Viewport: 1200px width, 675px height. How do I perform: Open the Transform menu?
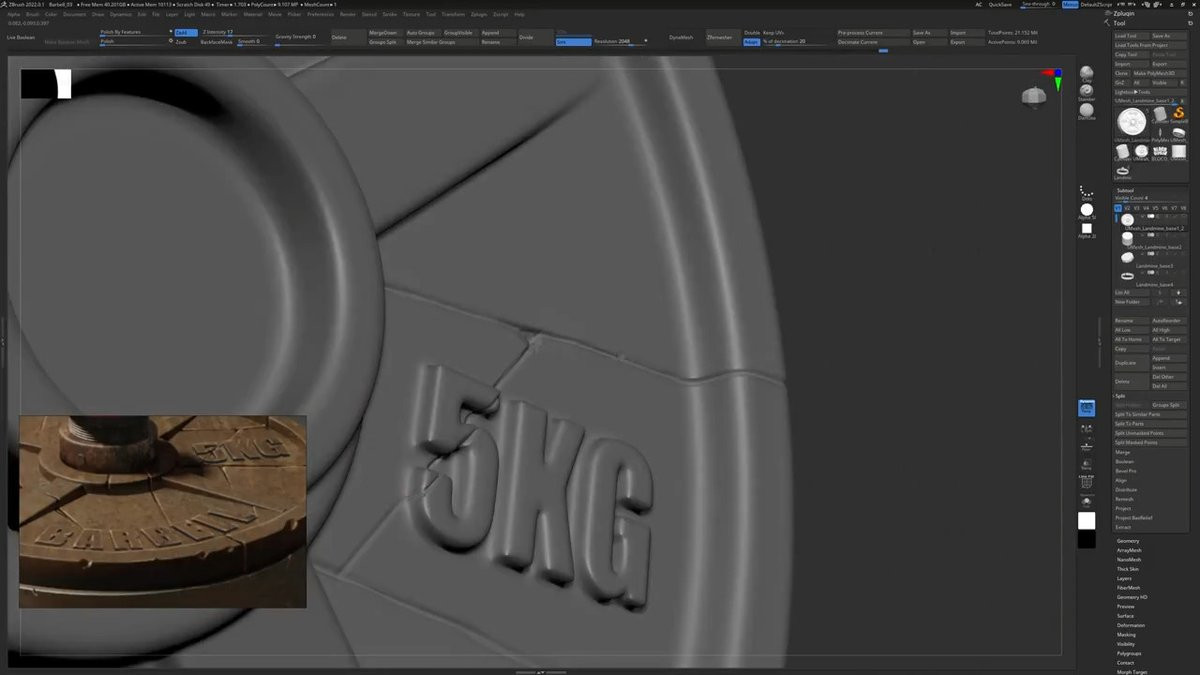(x=453, y=14)
